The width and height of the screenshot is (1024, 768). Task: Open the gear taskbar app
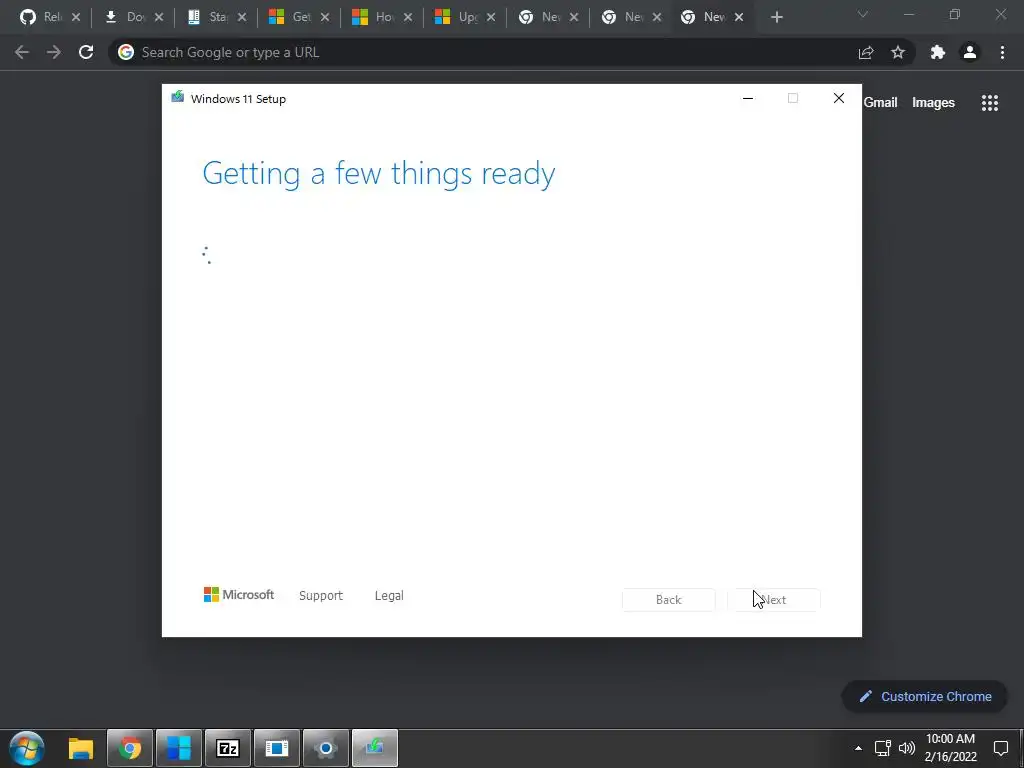[325, 748]
